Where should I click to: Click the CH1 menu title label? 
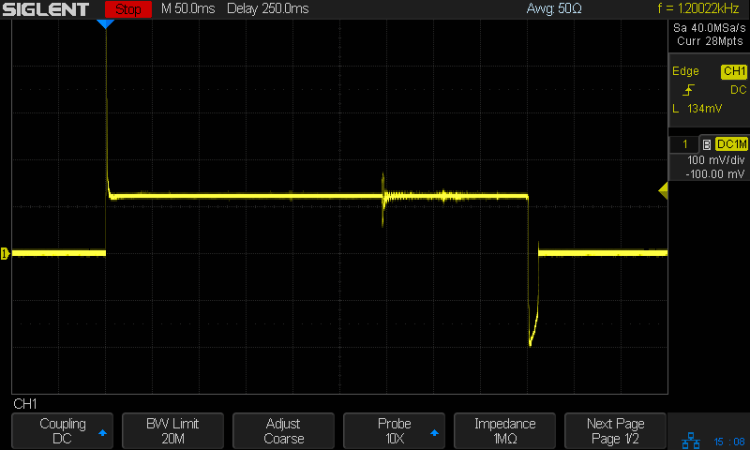point(25,404)
